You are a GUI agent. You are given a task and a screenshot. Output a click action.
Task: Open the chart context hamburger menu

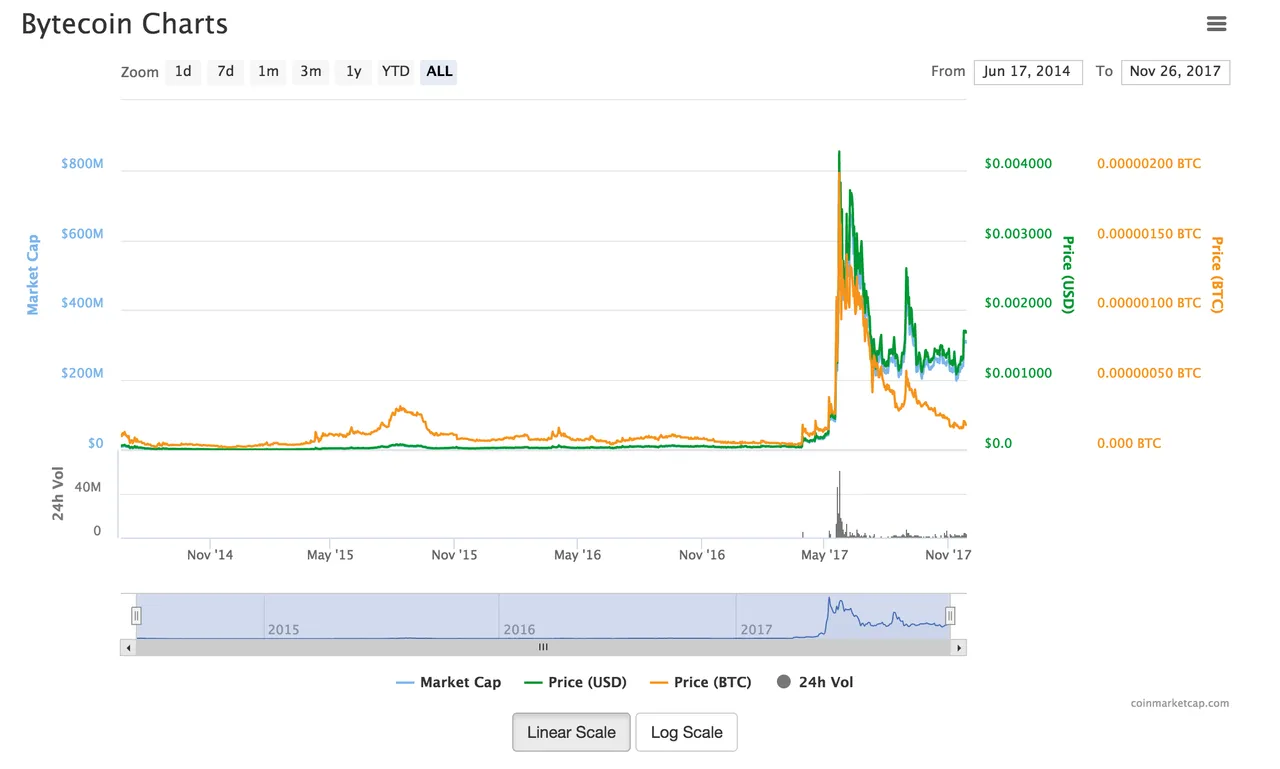1216,23
